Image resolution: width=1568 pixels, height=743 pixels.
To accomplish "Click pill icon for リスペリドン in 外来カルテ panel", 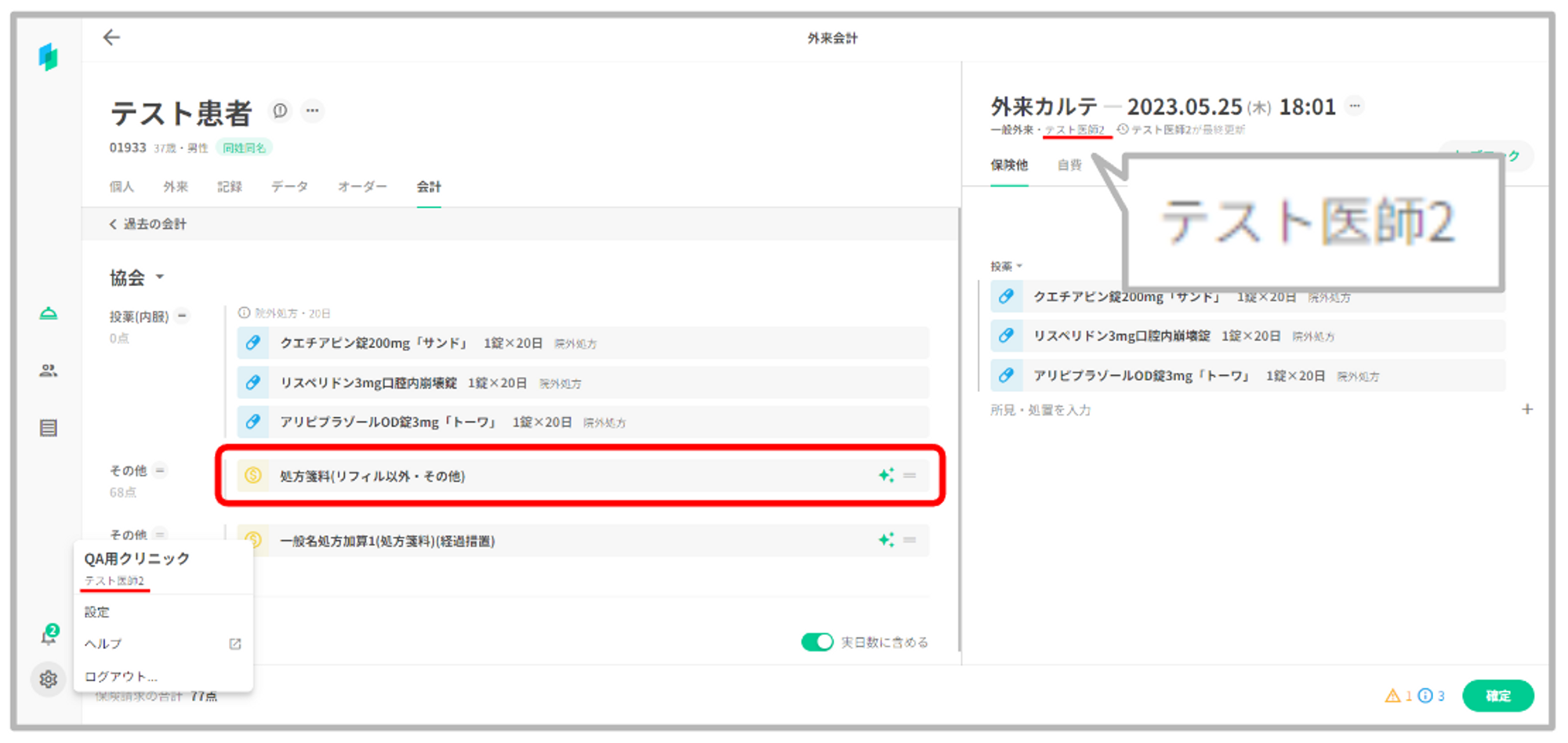I will 1006,335.
